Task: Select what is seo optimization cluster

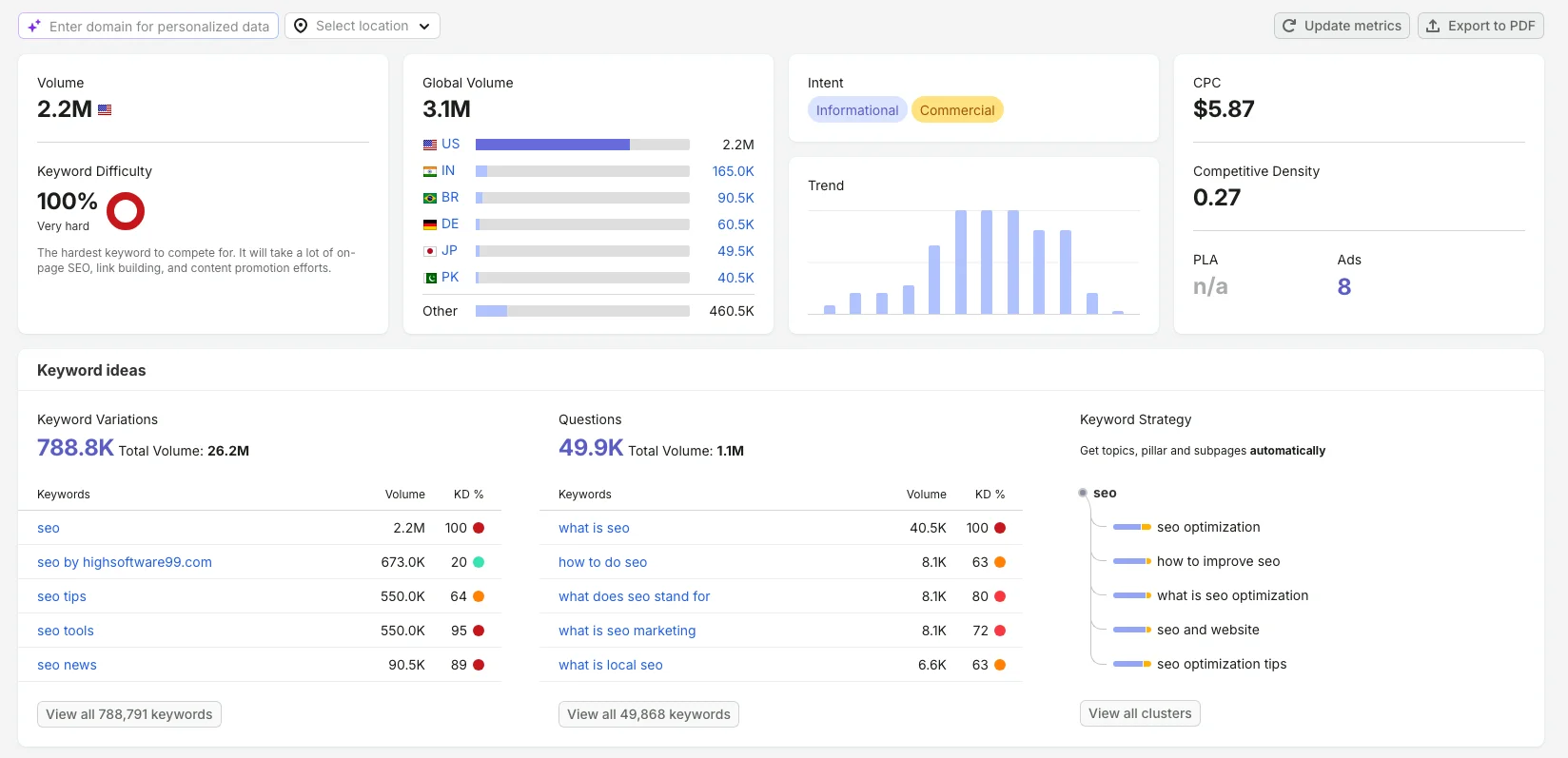Action: [1232, 595]
